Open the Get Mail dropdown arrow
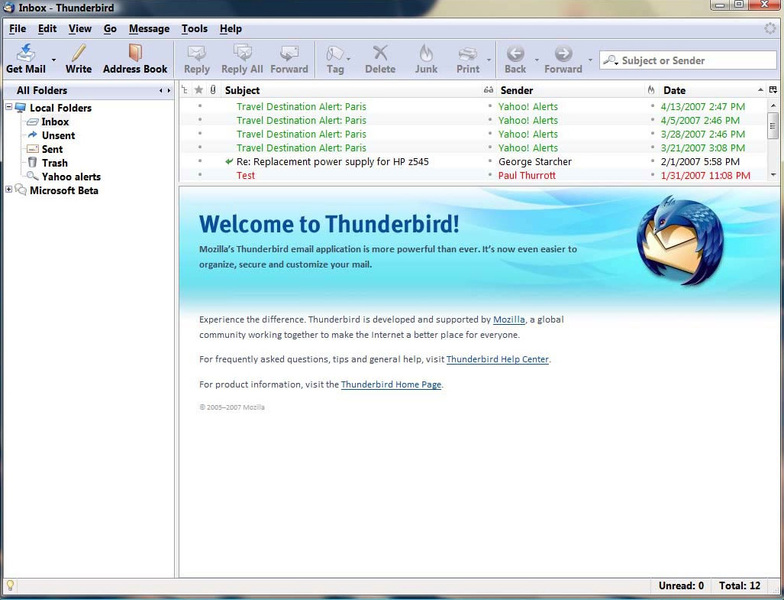 54,60
